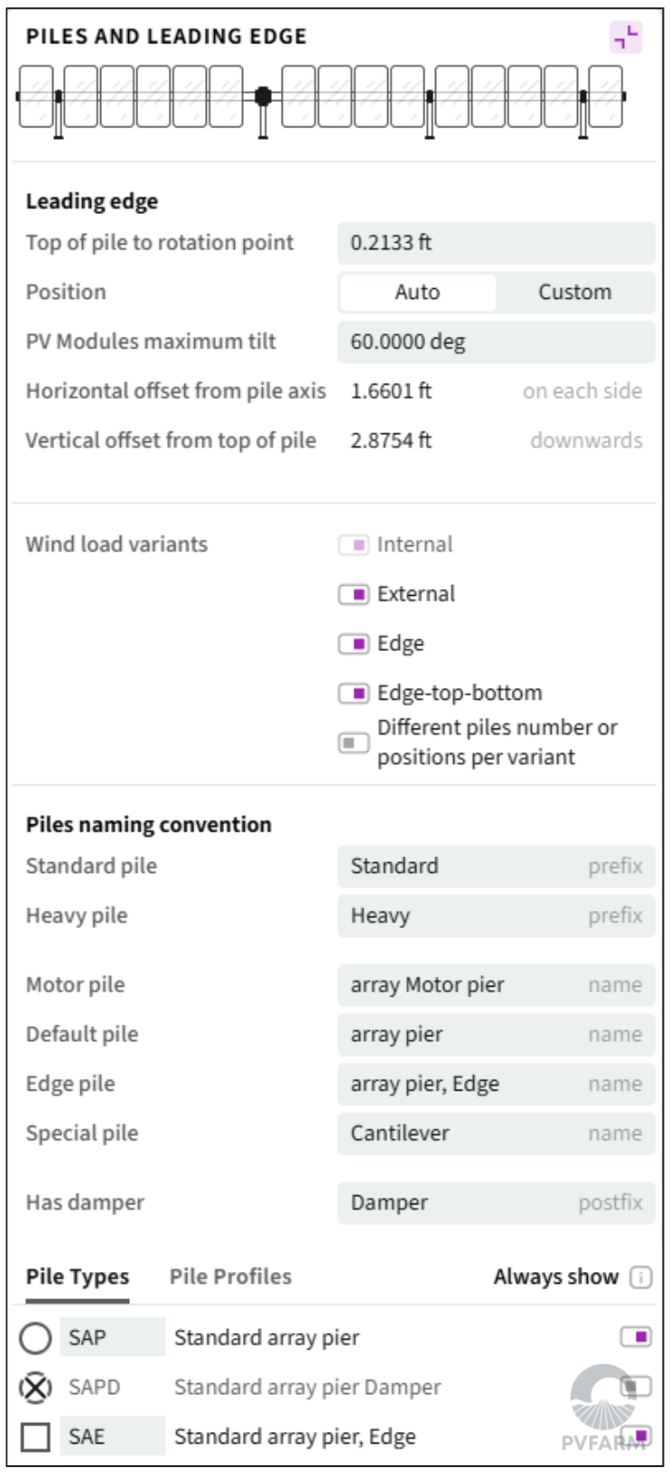670x1477 pixels.
Task: Click the Always show info icon
Action: 640,1277
